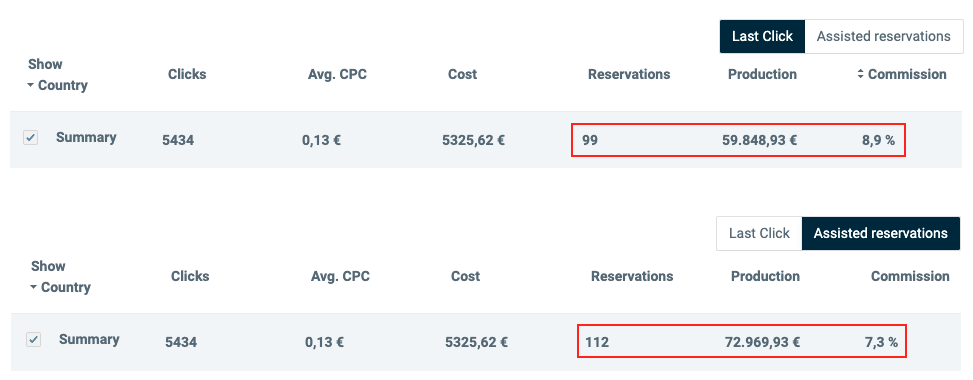Viewport: 973px width, 380px height.
Task: Click Reservations header in bottom table
Action: [632, 276]
